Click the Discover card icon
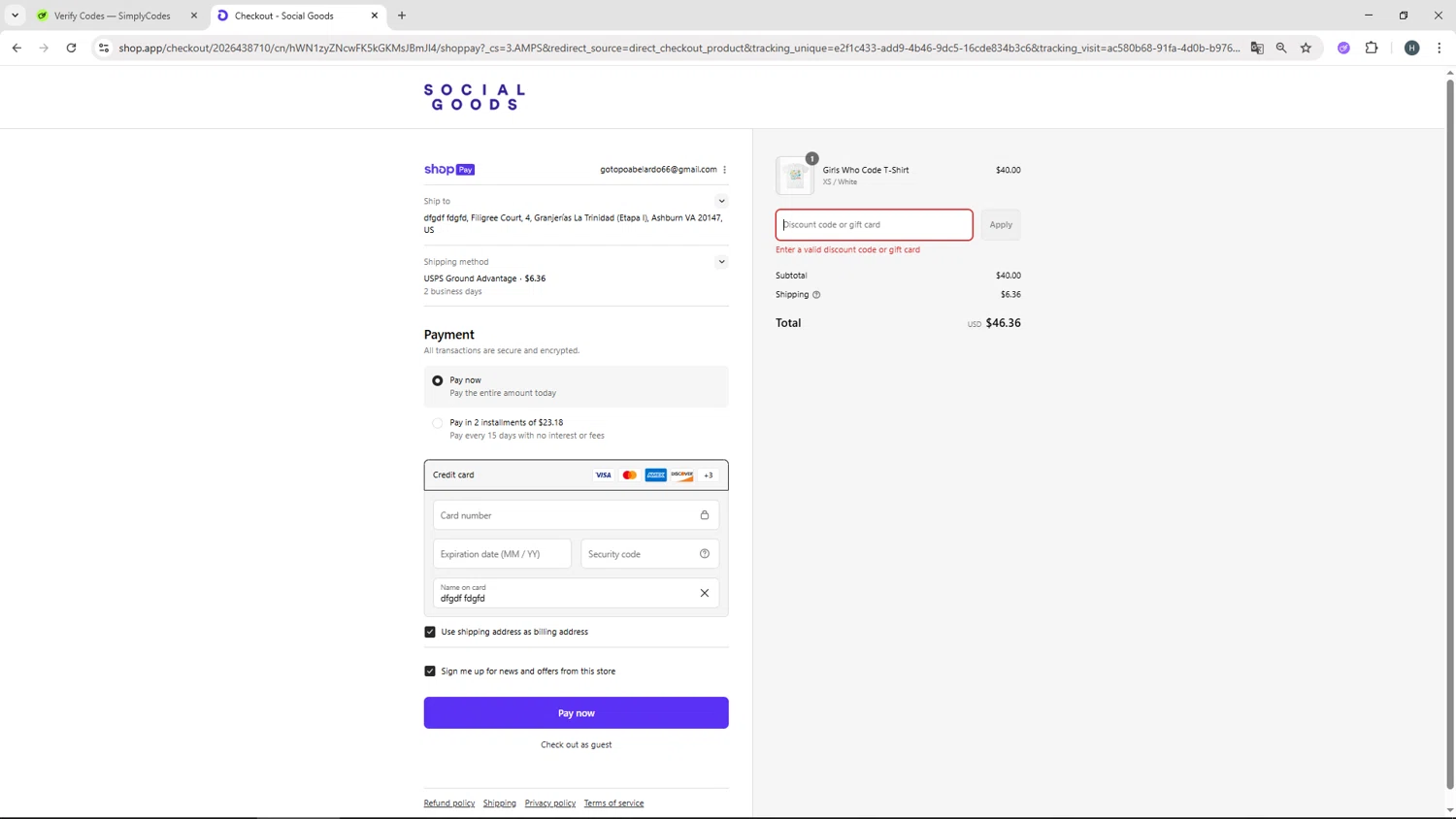The width and height of the screenshot is (1456, 819). pos(681,475)
